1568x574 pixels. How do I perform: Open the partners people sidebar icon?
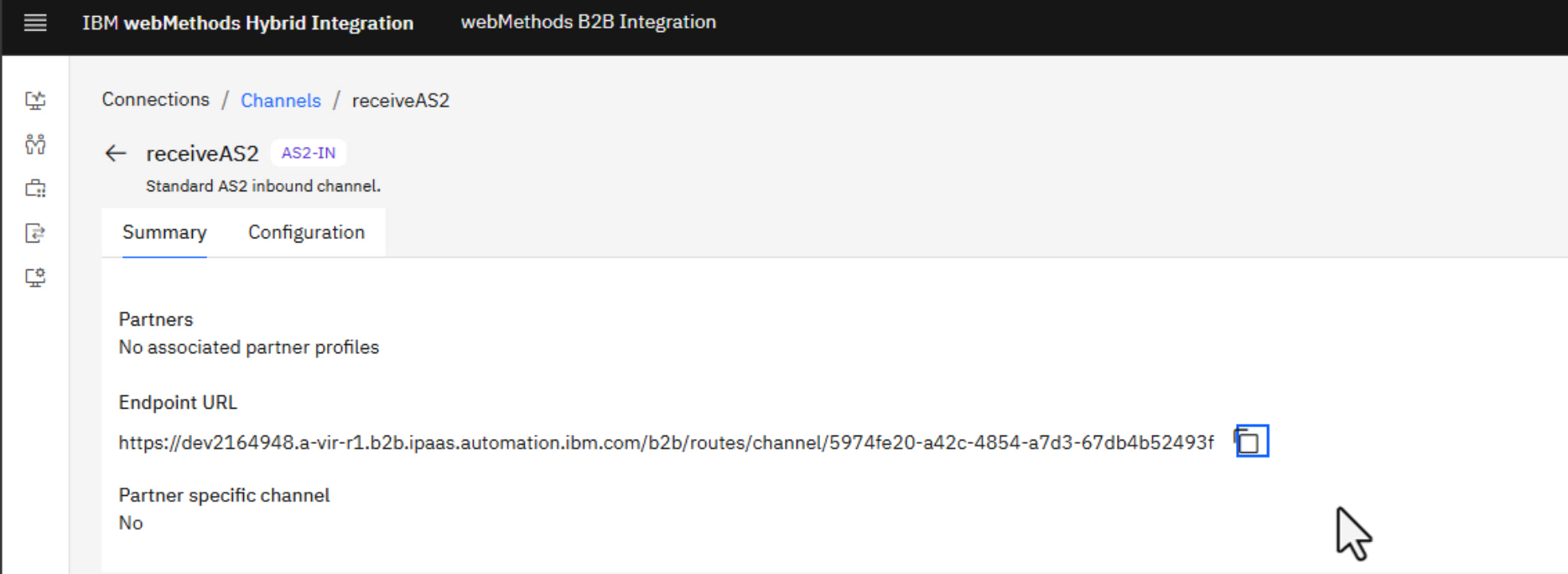pyautogui.click(x=35, y=144)
